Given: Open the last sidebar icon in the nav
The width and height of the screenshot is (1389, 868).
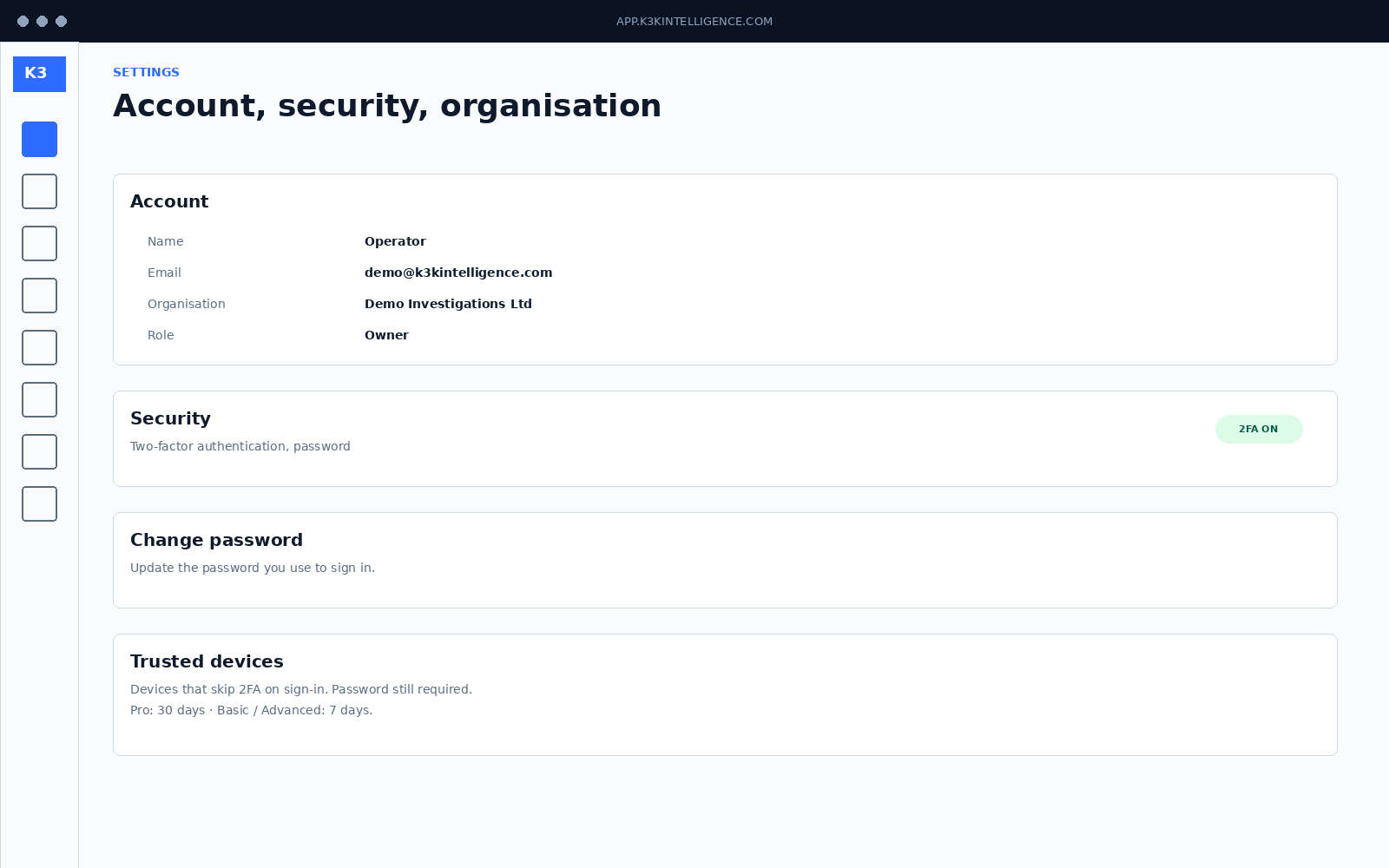Looking at the screenshot, I should click(x=39, y=503).
